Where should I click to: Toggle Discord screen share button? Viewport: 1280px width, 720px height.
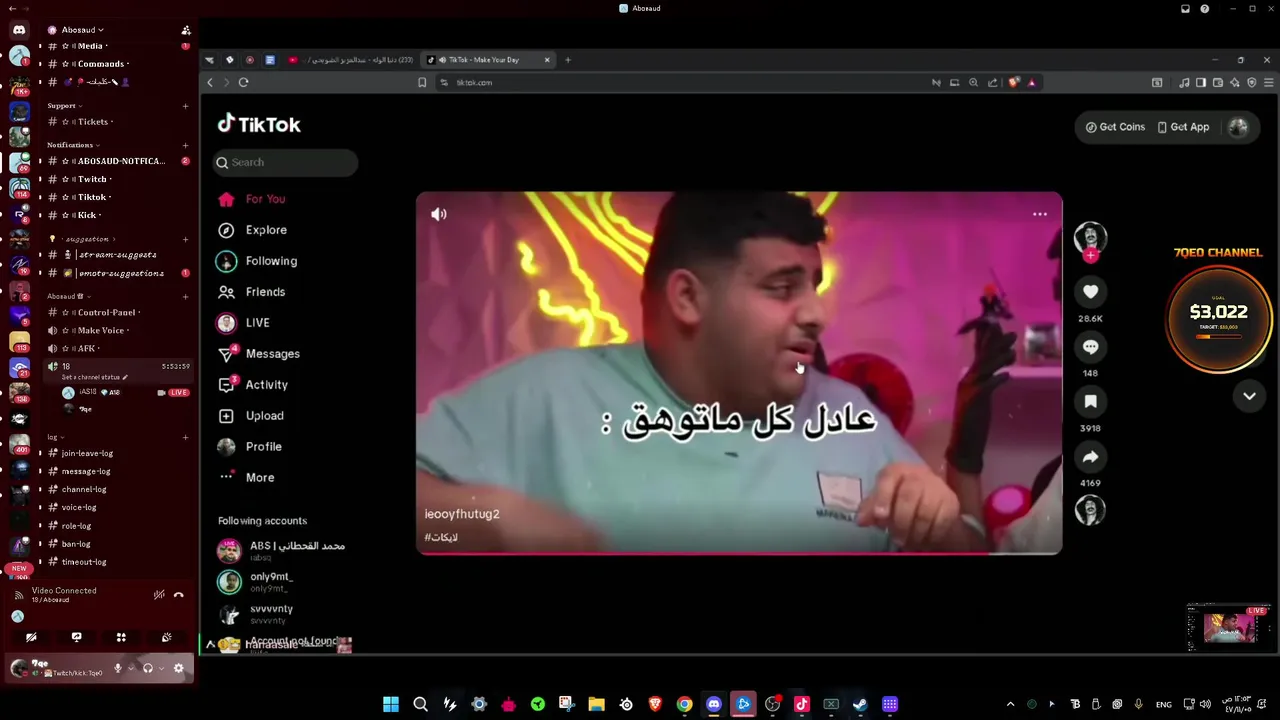click(x=76, y=637)
